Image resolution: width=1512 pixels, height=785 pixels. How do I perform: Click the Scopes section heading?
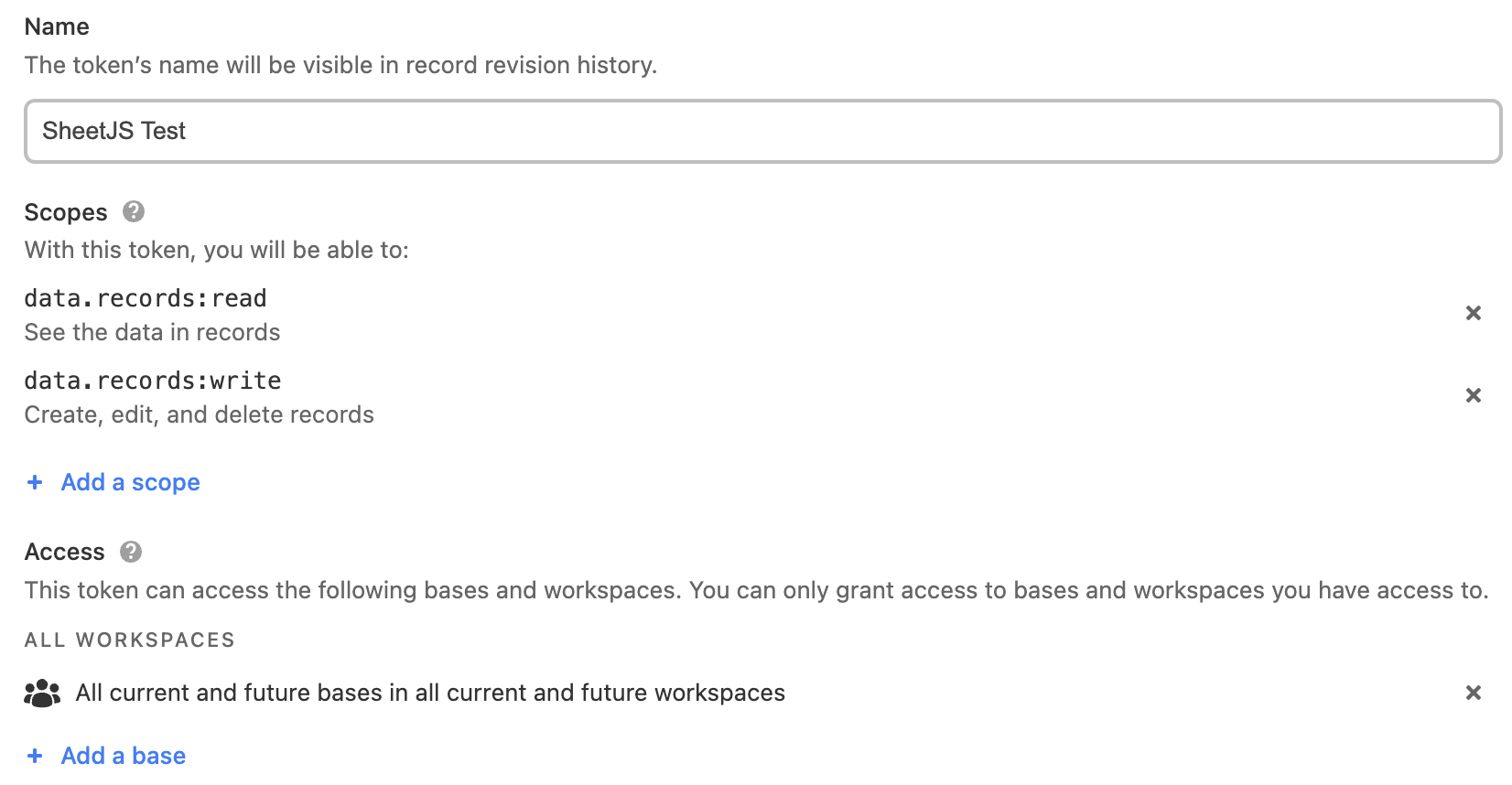[66, 212]
